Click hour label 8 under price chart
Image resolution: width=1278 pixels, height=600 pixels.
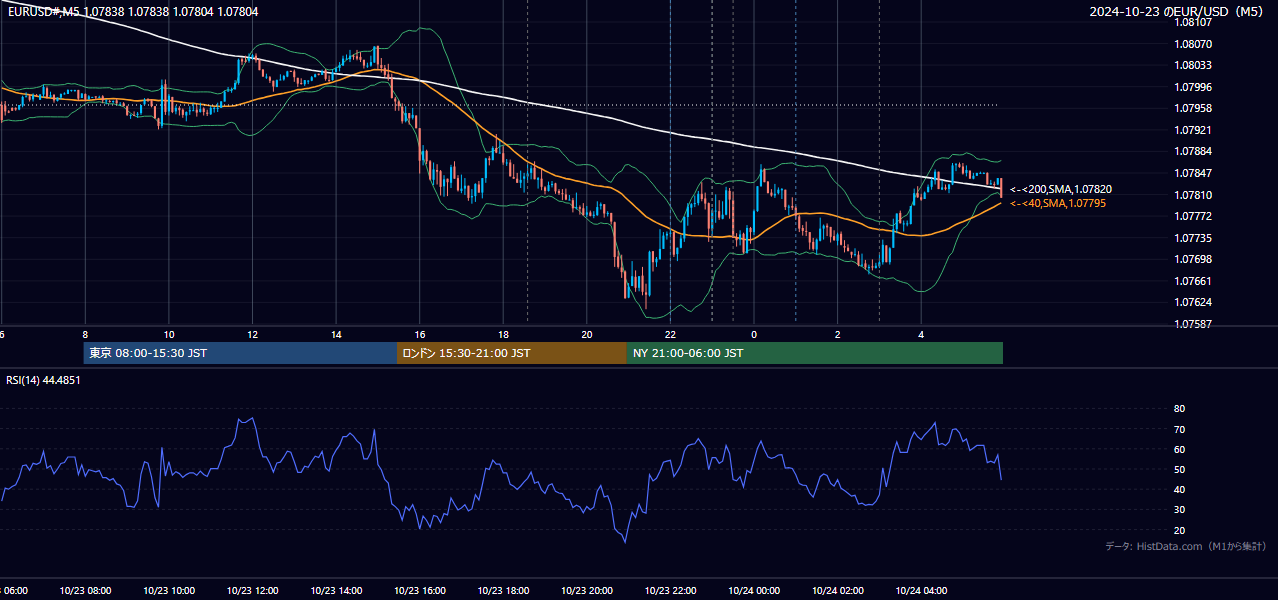click(85, 334)
